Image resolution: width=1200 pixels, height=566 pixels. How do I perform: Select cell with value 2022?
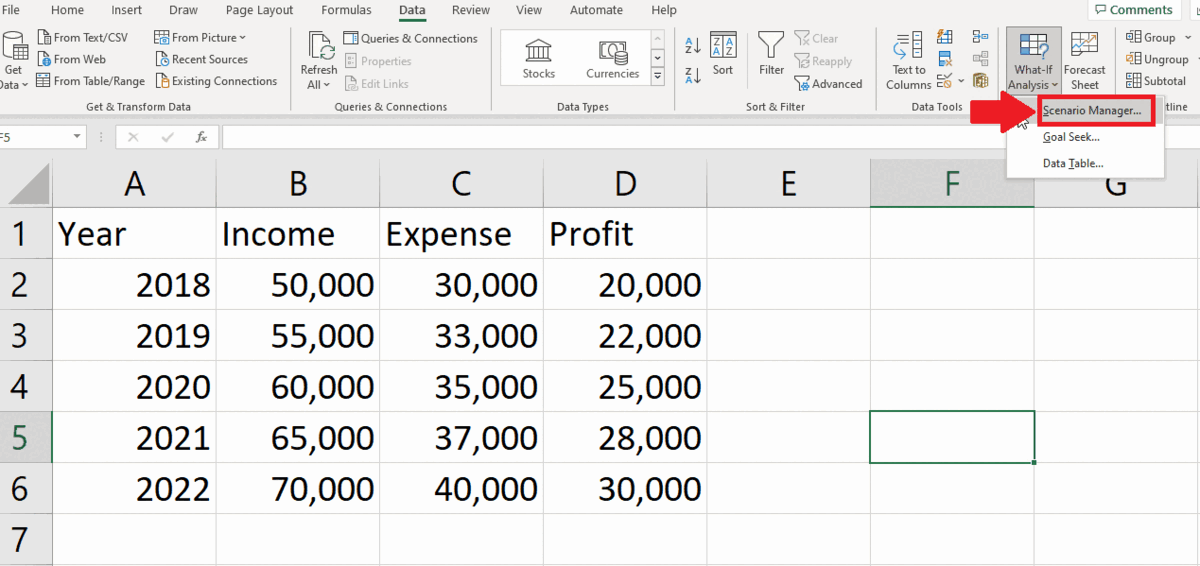pyautogui.click(x=134, y=488)
